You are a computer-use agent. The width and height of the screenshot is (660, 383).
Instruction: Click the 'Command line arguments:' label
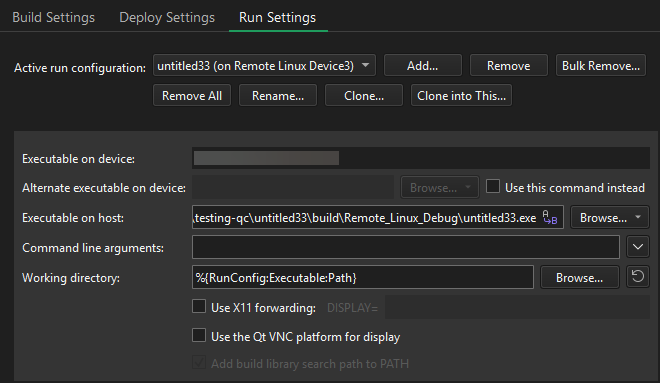pyautogui.click(x=93, y=248)
